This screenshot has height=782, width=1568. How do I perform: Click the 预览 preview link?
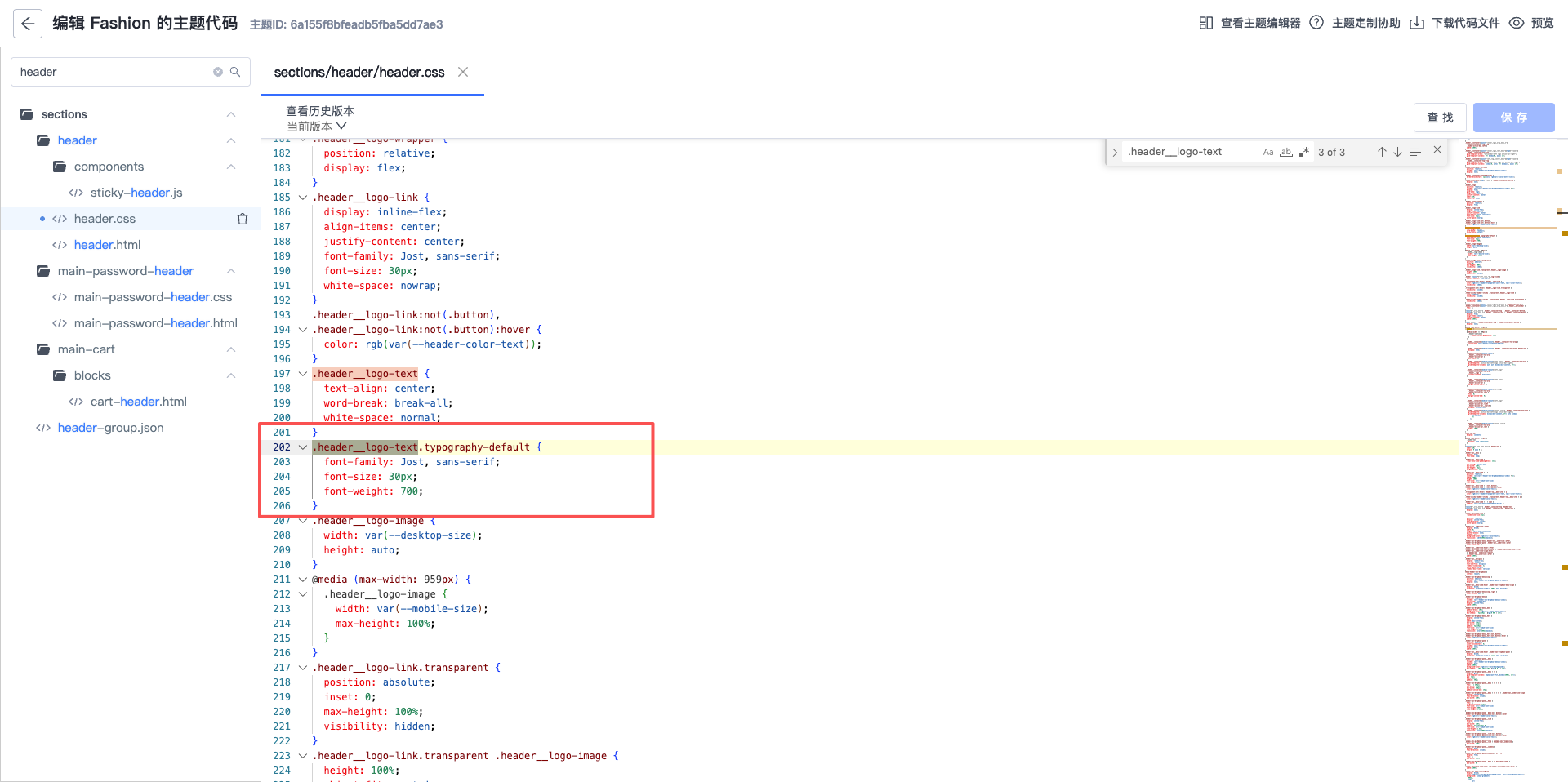point(1542,23)
